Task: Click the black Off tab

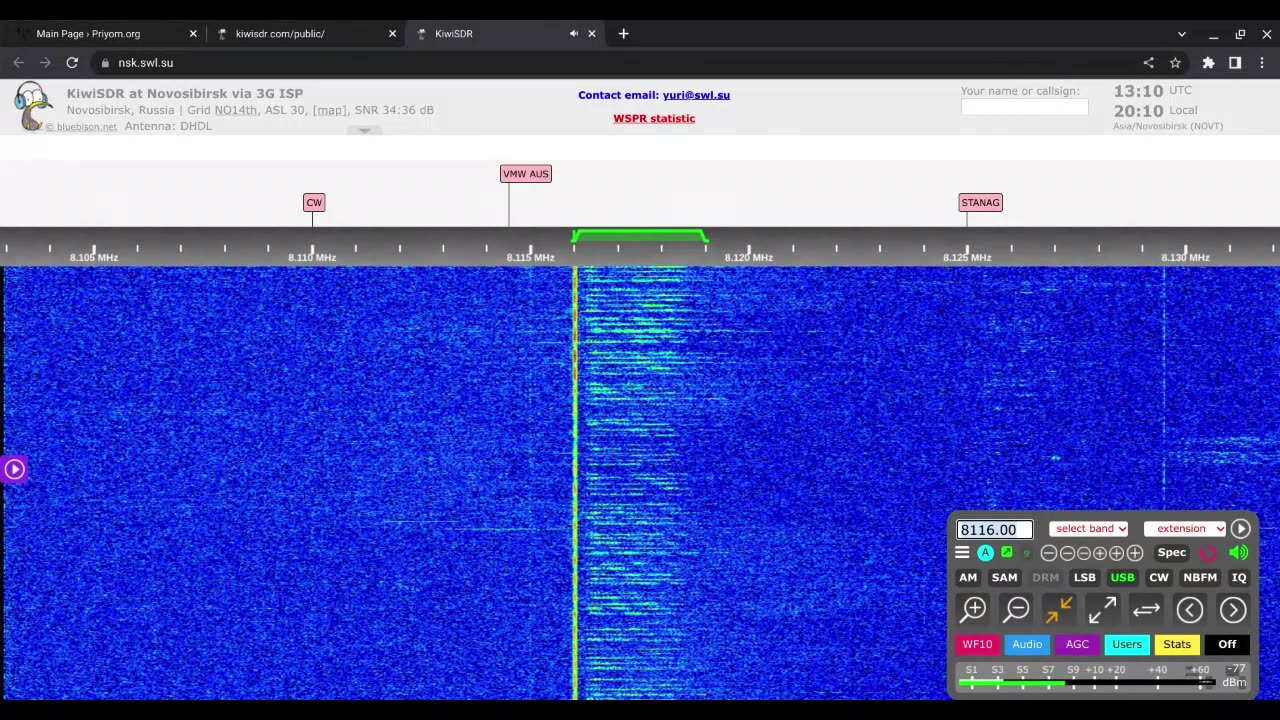Action: (1227, 644)
